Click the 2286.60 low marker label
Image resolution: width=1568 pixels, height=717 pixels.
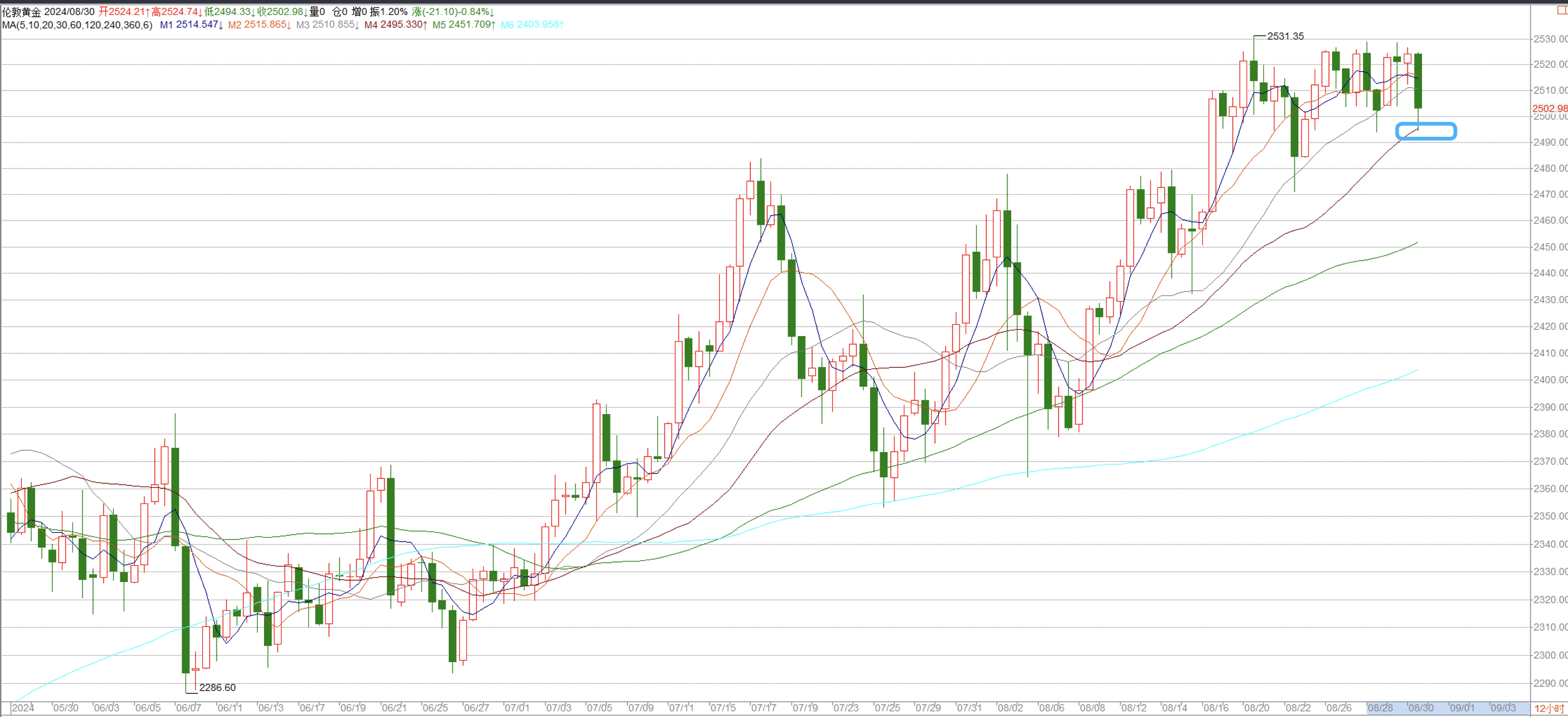point(217,688)
